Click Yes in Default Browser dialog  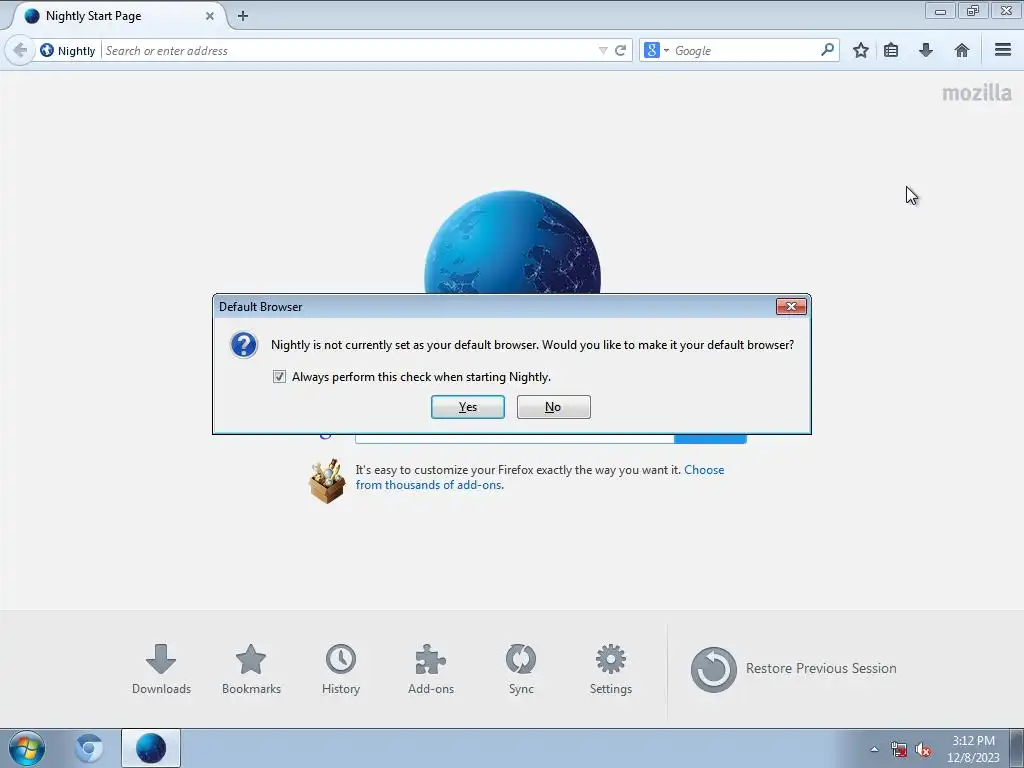pyautogui.click(x=468, y=407)
